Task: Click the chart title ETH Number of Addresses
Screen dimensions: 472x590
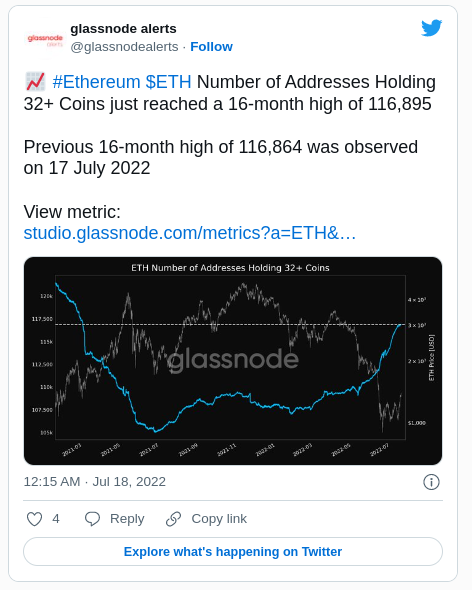Action: [230, 268]
